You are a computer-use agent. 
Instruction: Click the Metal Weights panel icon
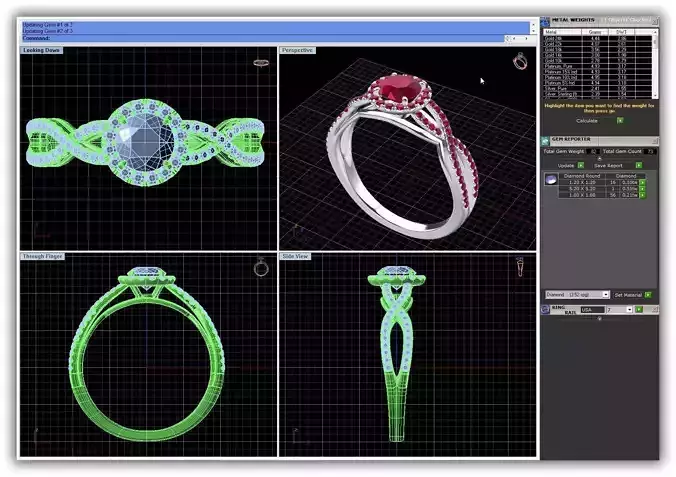(x=545, y=21)
